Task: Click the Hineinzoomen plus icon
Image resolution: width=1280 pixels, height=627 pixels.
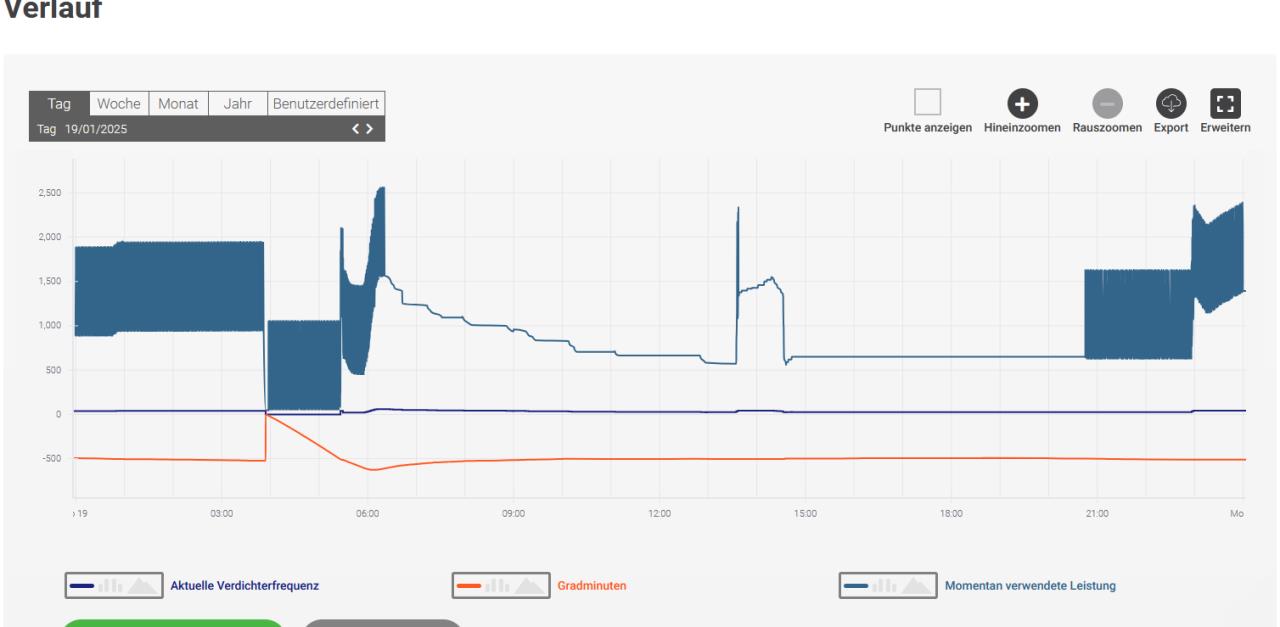Action: point(1022,103)
